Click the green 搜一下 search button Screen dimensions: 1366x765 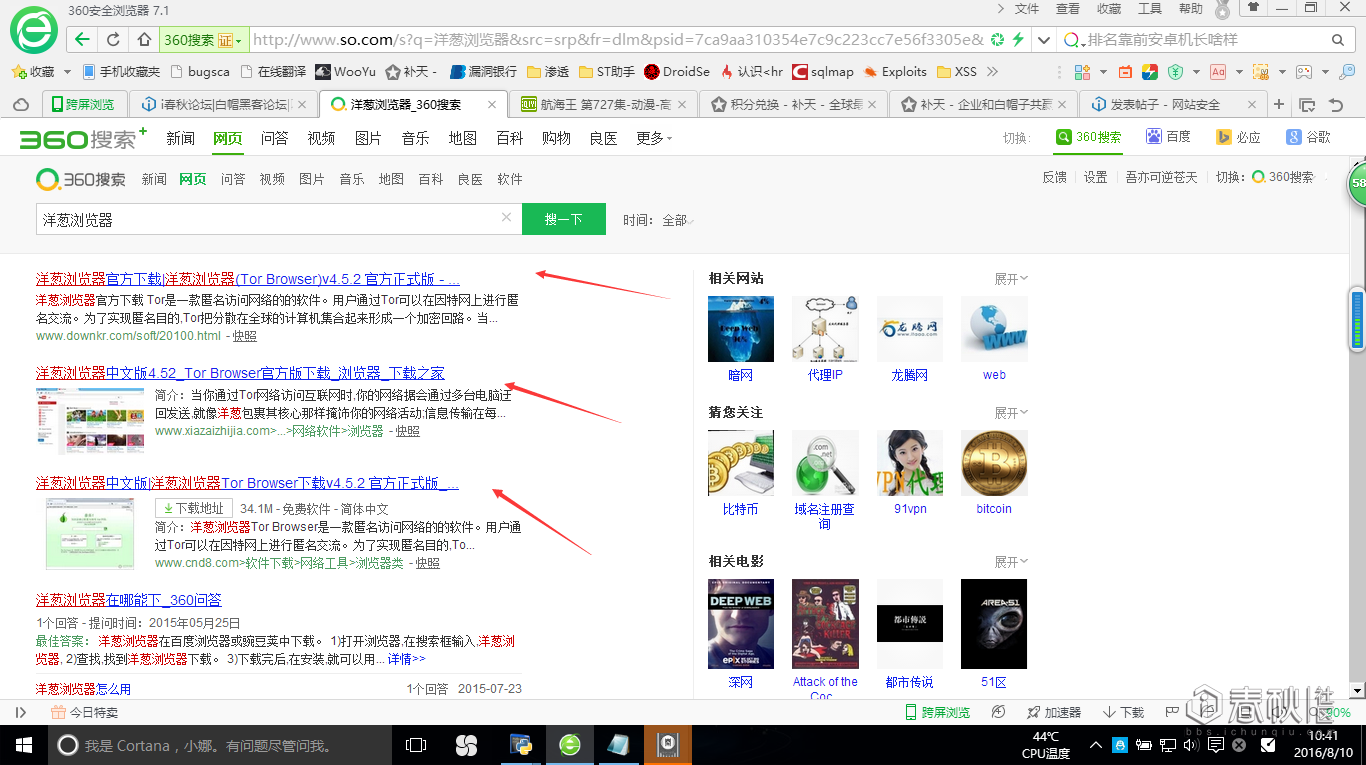click(x=564, y=219)
